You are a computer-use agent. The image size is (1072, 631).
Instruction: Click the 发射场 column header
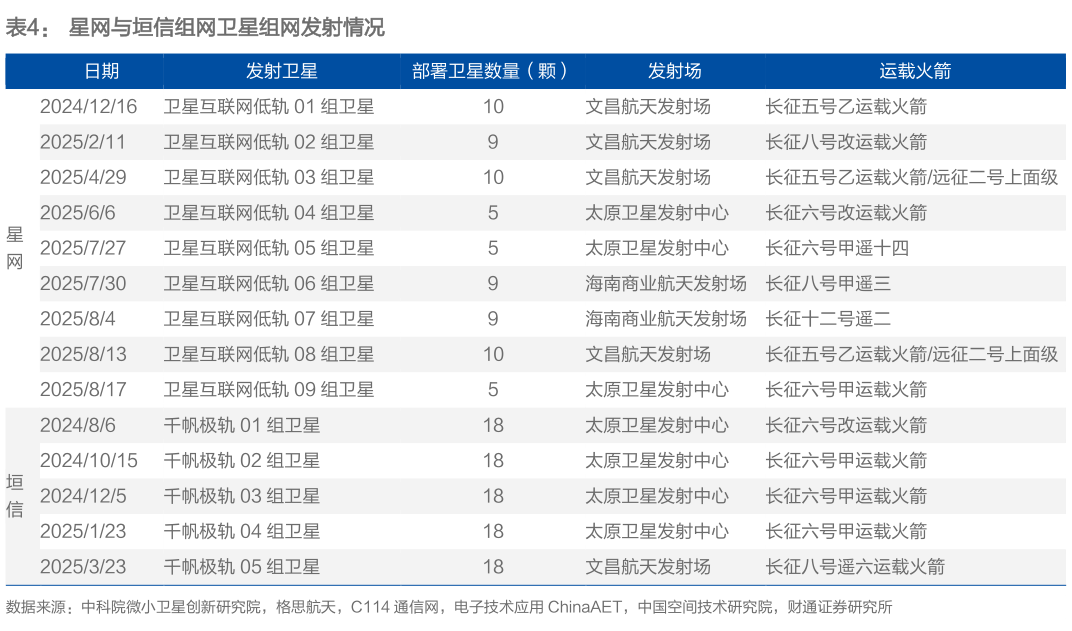pyautogui.click(x=675, y=71)
